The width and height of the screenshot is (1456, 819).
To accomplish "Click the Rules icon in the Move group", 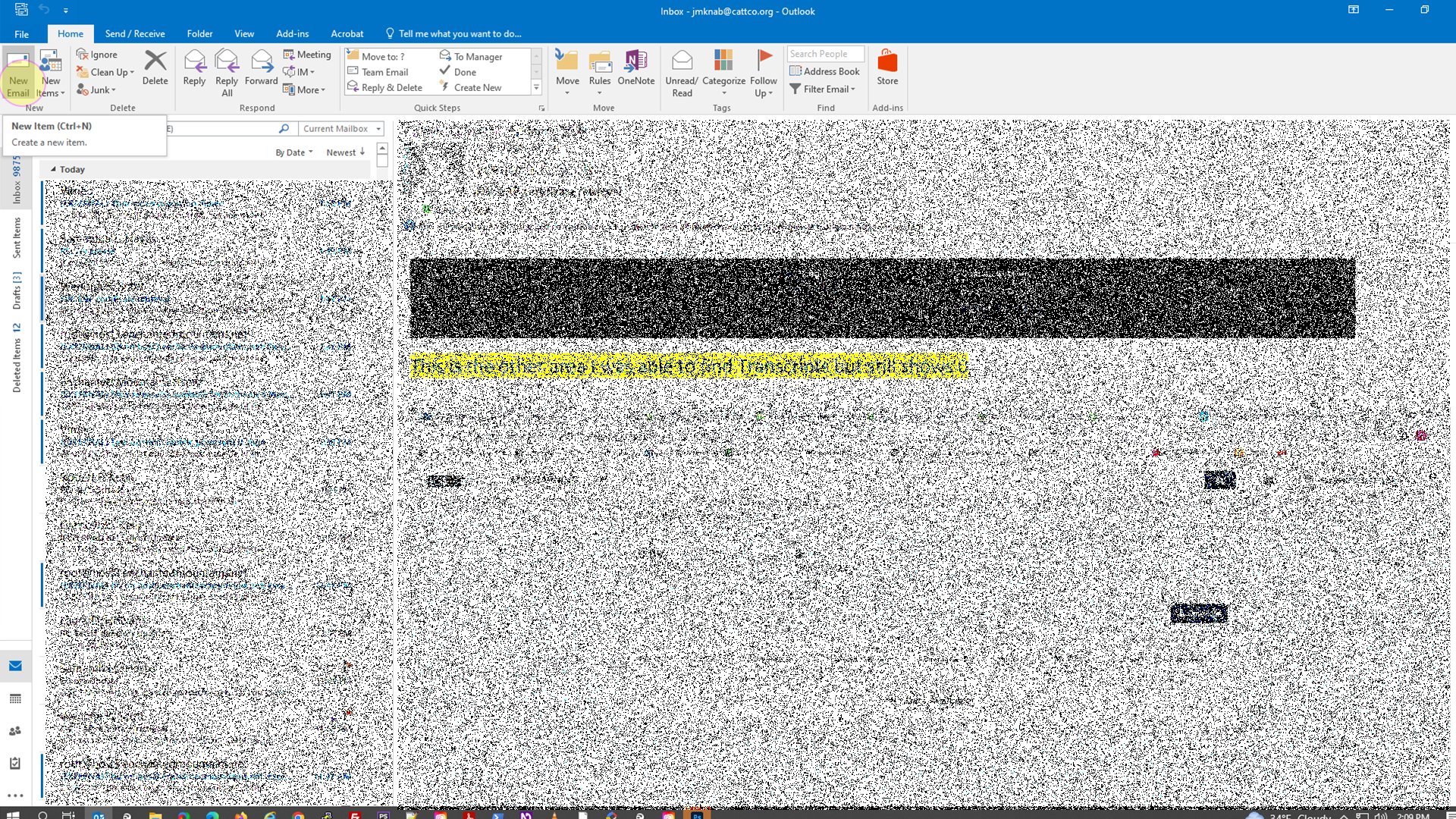I will point(600,71).
